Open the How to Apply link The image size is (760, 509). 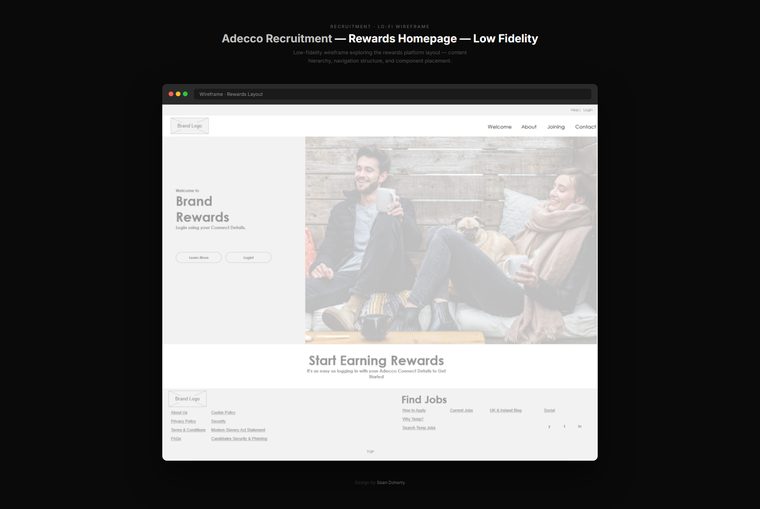pos(414,411)
